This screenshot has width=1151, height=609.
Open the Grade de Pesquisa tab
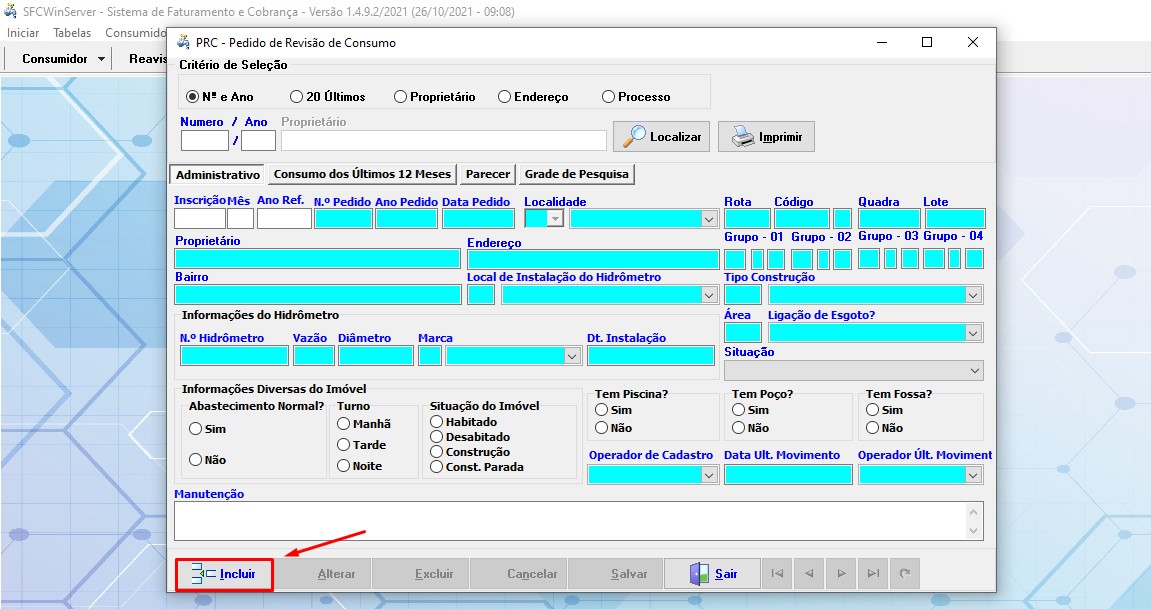pyautogui.click(x=577, y=174)
